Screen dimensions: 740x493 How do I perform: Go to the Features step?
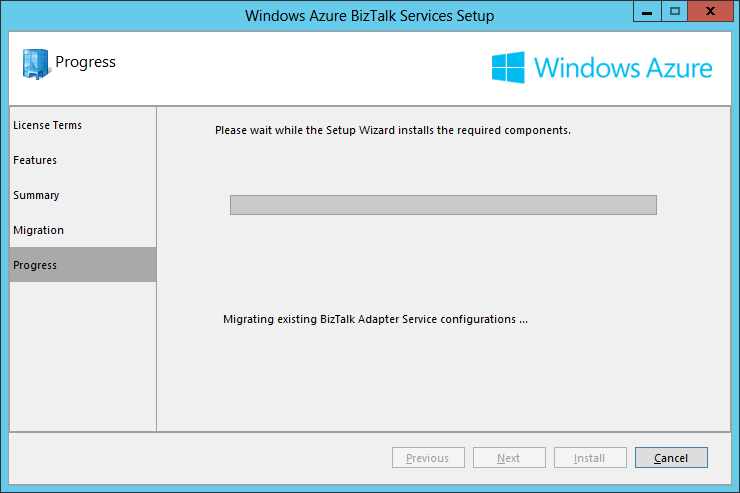point(35,160)
